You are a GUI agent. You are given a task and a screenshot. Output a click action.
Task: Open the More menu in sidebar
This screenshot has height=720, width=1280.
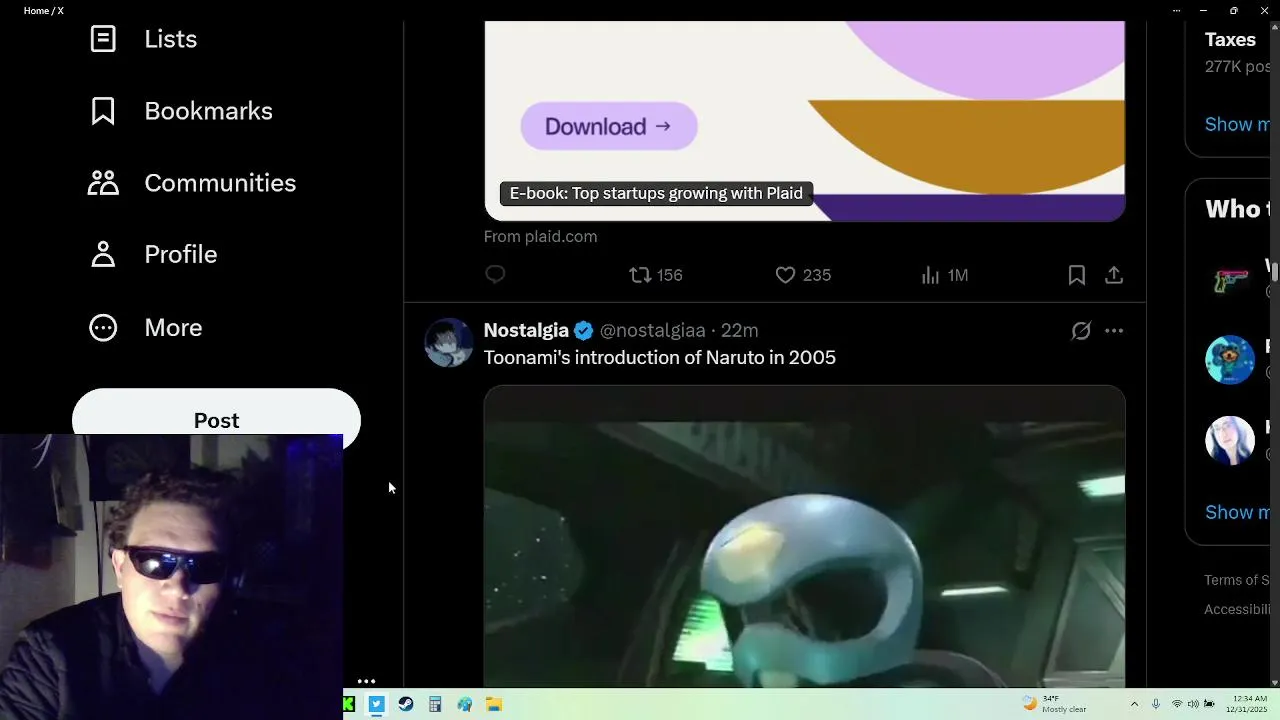(146, 327)
